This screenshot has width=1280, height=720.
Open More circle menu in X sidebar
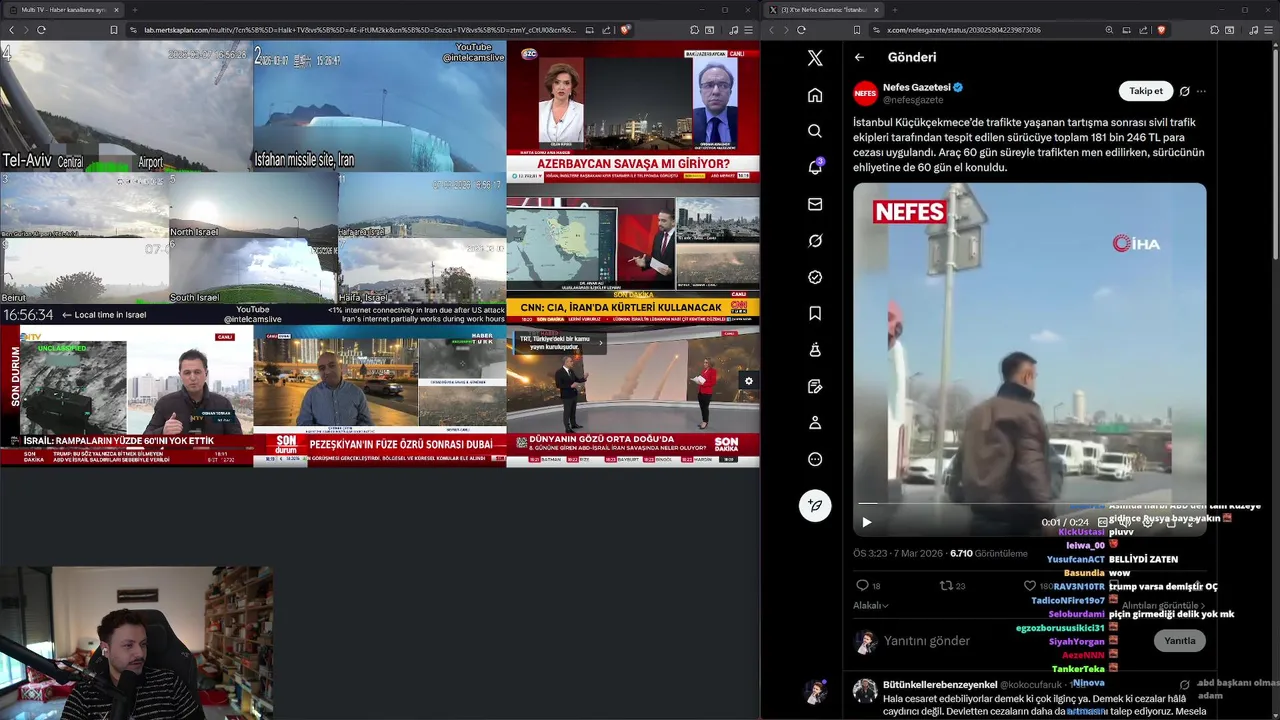point(815,459)
